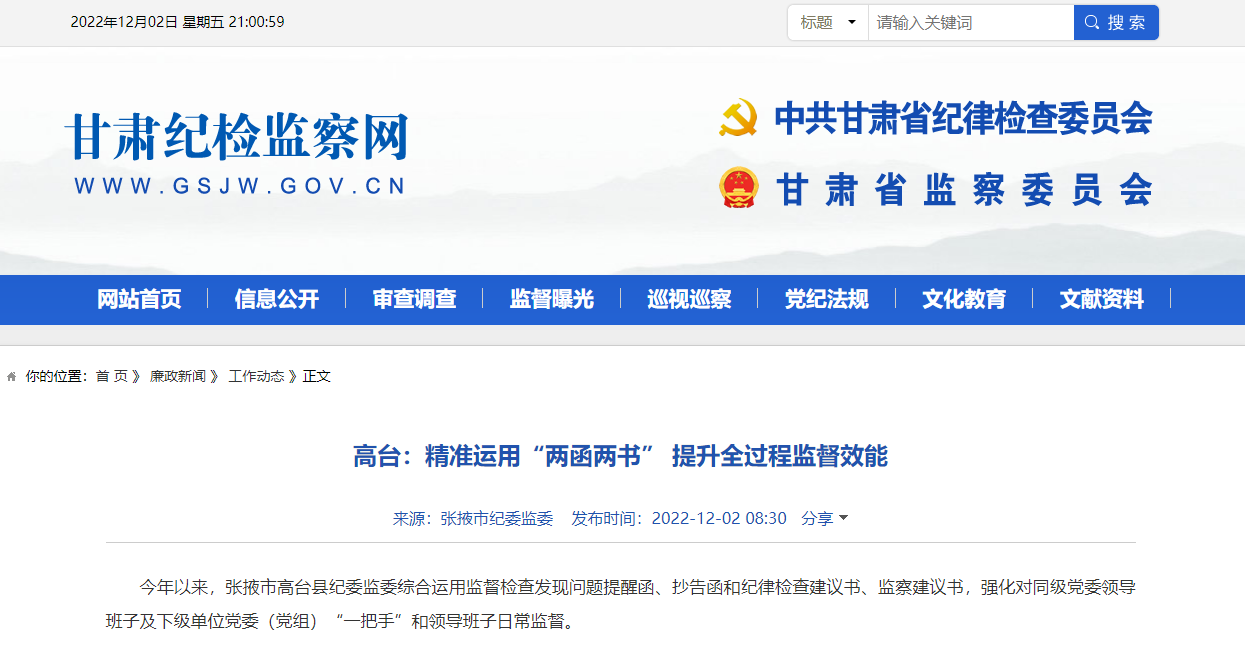
Task: Open the 信息公开 menu item
Action: (x=277, y=299)
